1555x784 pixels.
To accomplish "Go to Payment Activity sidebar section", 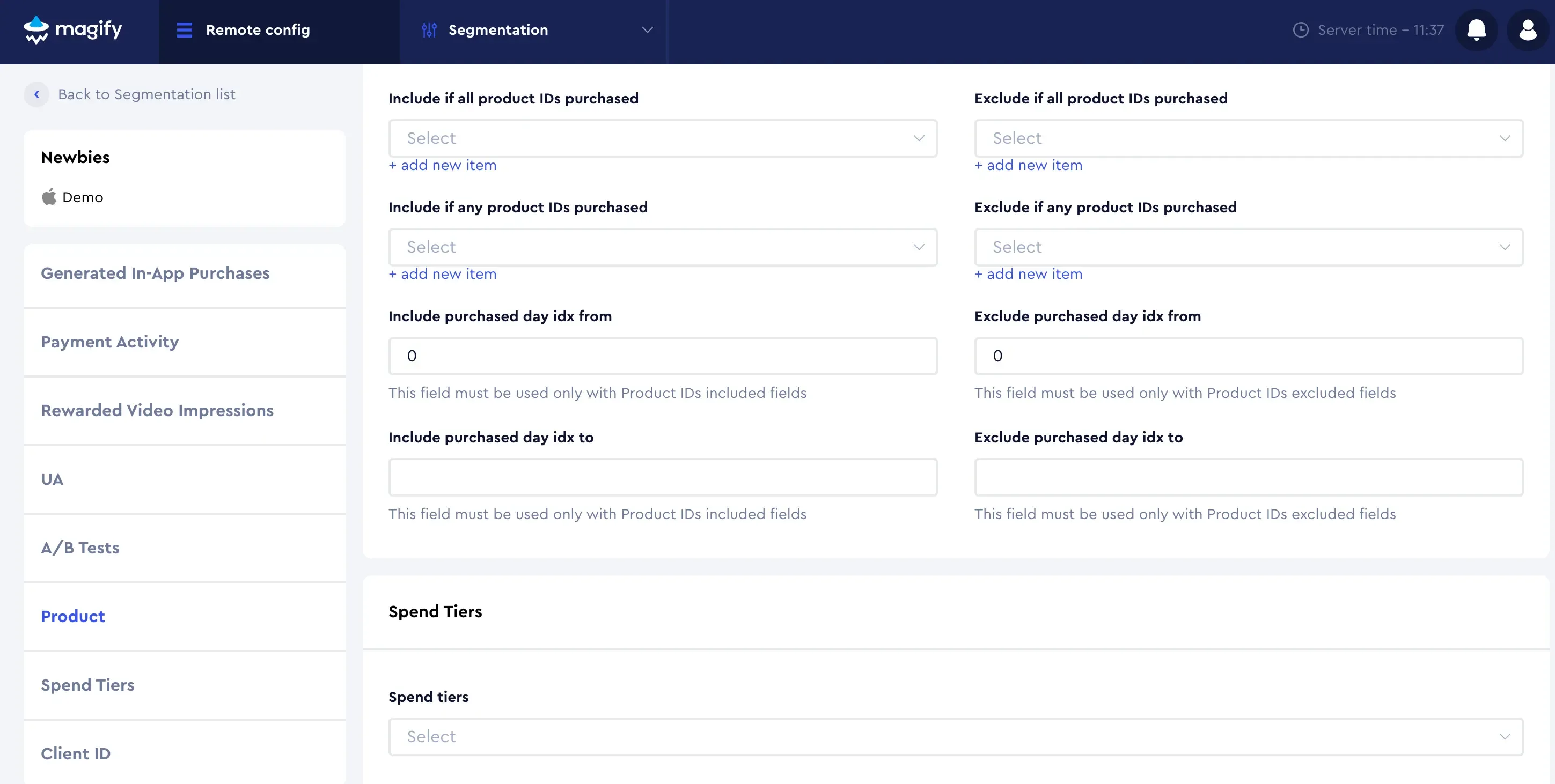I will pos(110,342).
